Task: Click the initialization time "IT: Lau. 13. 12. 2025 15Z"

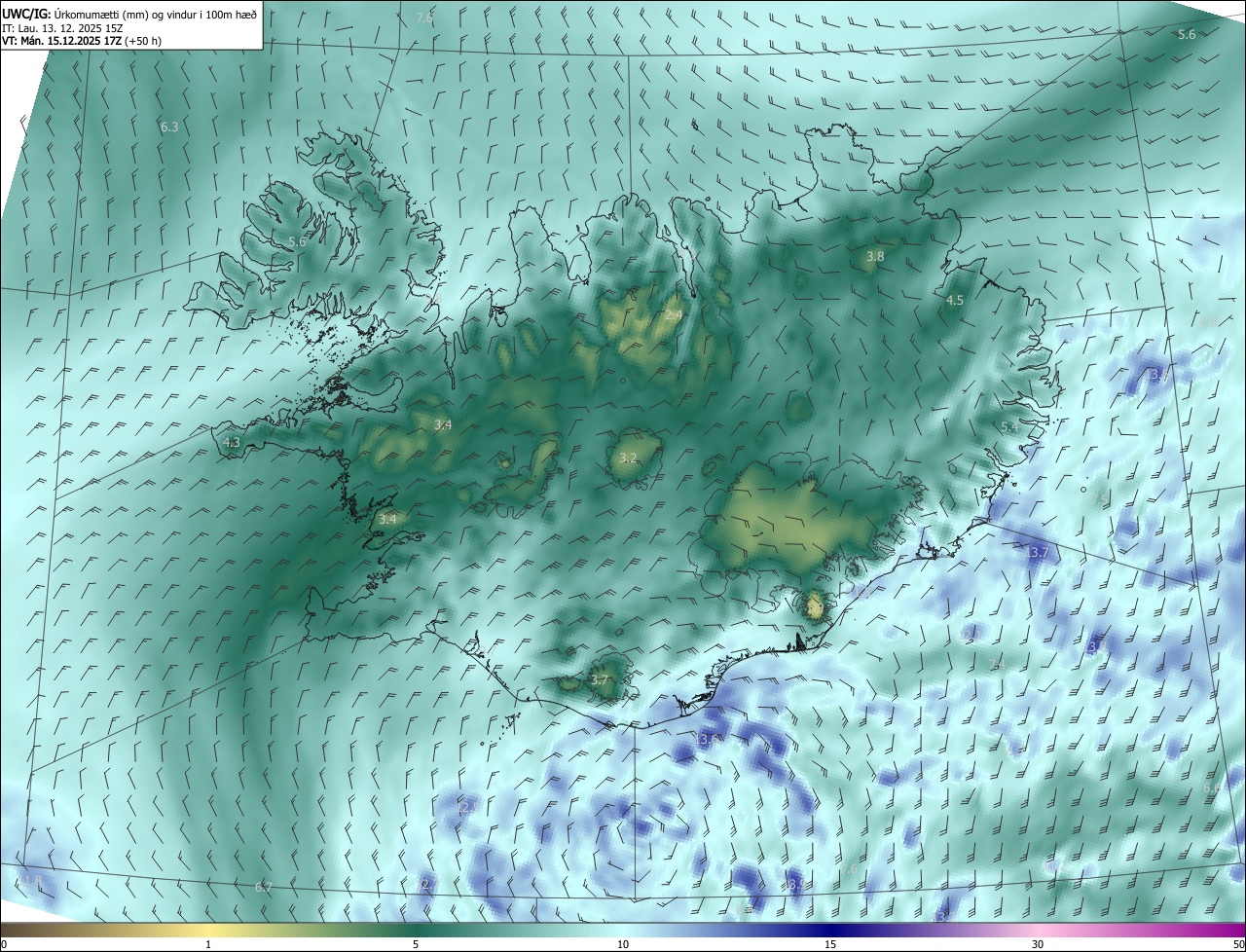Action: [62, 27]
